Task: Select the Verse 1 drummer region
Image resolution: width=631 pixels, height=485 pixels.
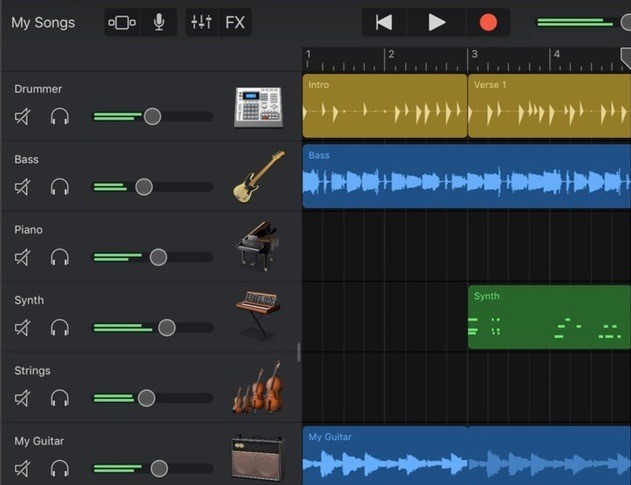Action: [x=548, y=105]
